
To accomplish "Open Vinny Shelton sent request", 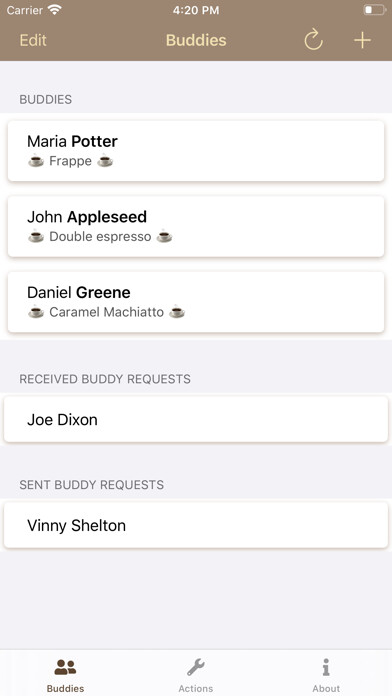I will tap(196, 525).
